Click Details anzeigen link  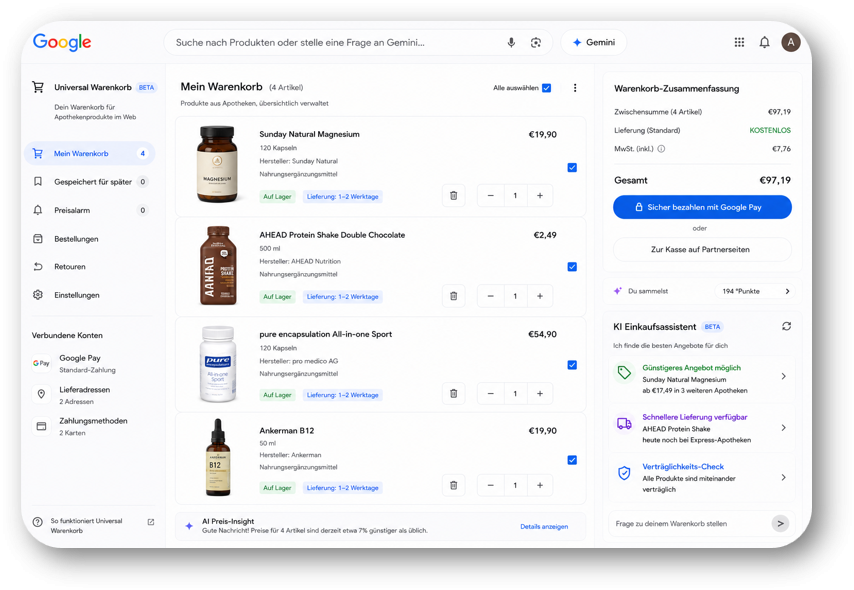(x=544, y=526)
